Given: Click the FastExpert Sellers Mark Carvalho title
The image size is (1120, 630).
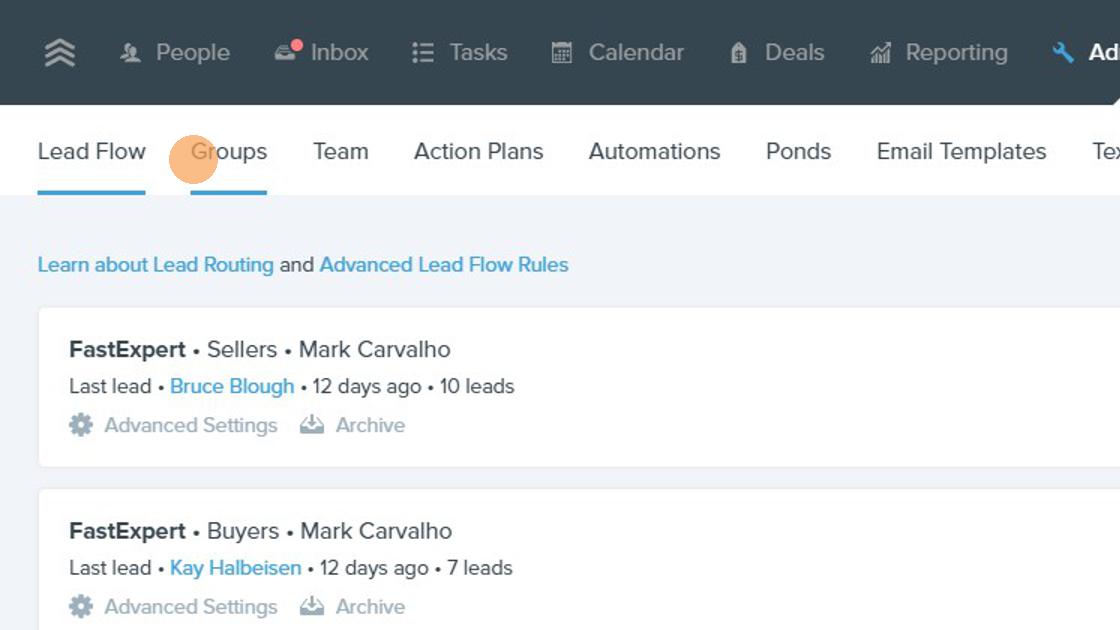Looking at the screenshot, I should click(260, 349).
